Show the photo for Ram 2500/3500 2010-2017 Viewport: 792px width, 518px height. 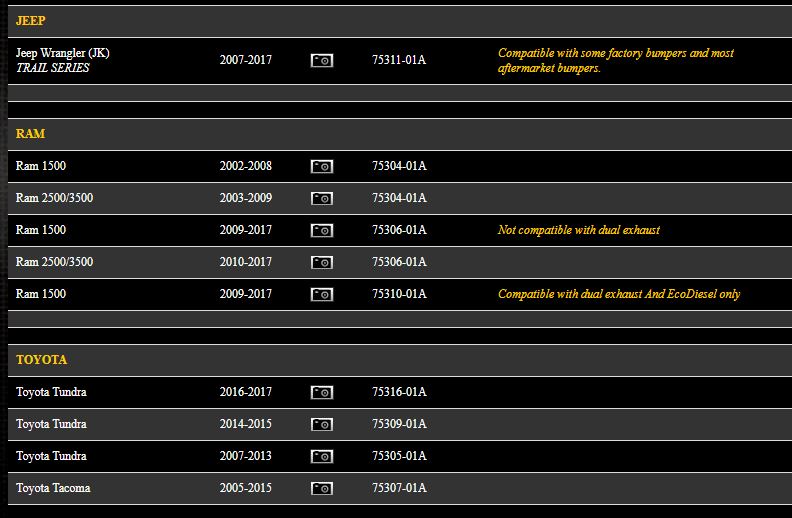point(322,263)
